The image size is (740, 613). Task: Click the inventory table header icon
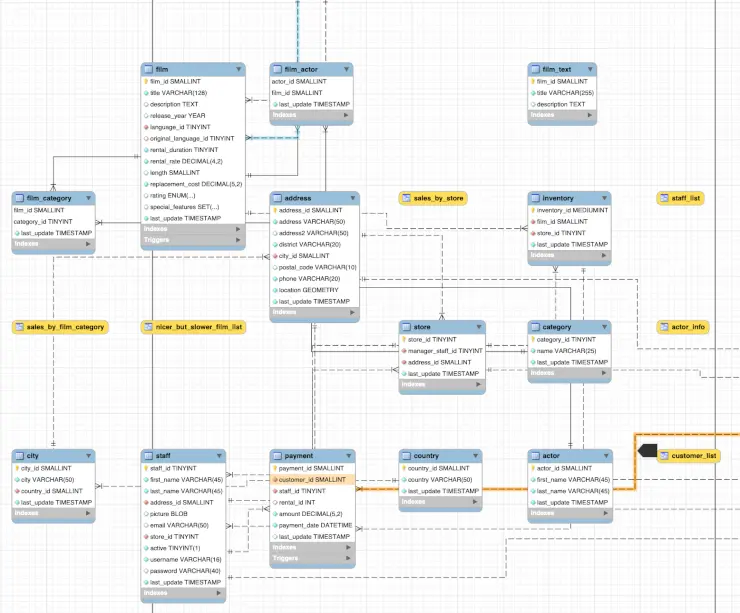pyautogui.click(x=536, y=198)
